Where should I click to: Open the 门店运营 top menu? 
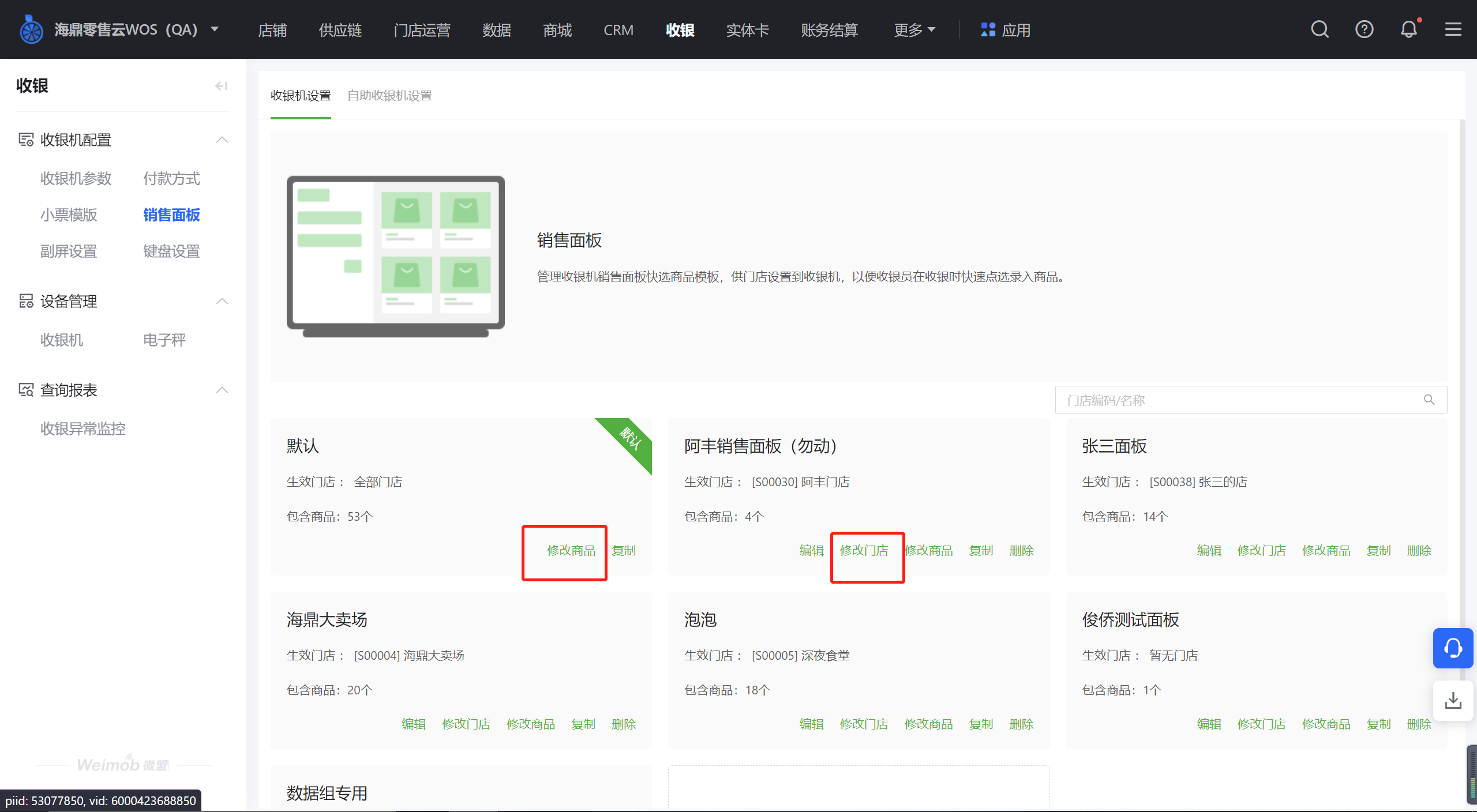click(422, 30)
